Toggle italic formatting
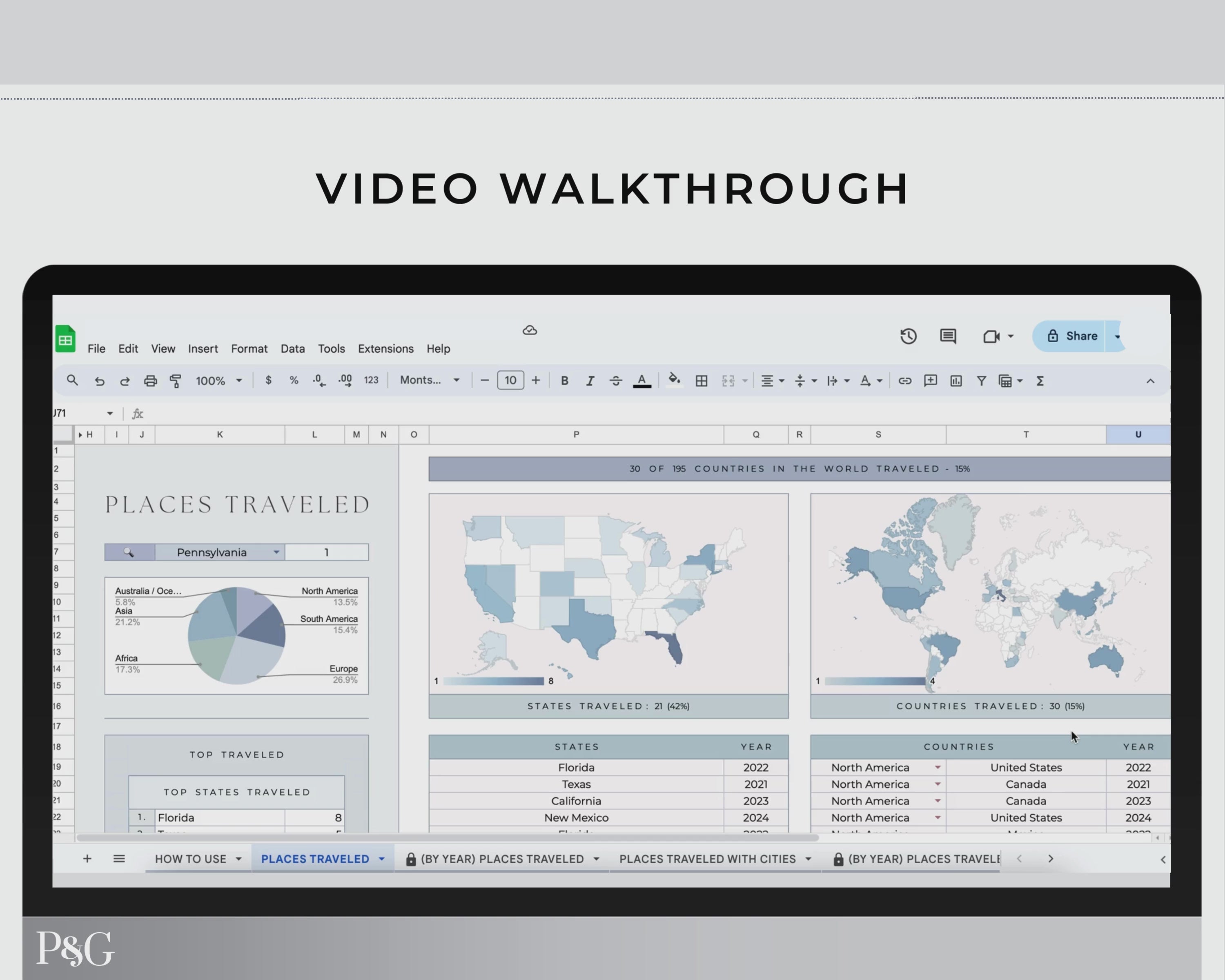The width and height of the screenshot is (1225, 980). pyautogui.click(x=590, y=381)
